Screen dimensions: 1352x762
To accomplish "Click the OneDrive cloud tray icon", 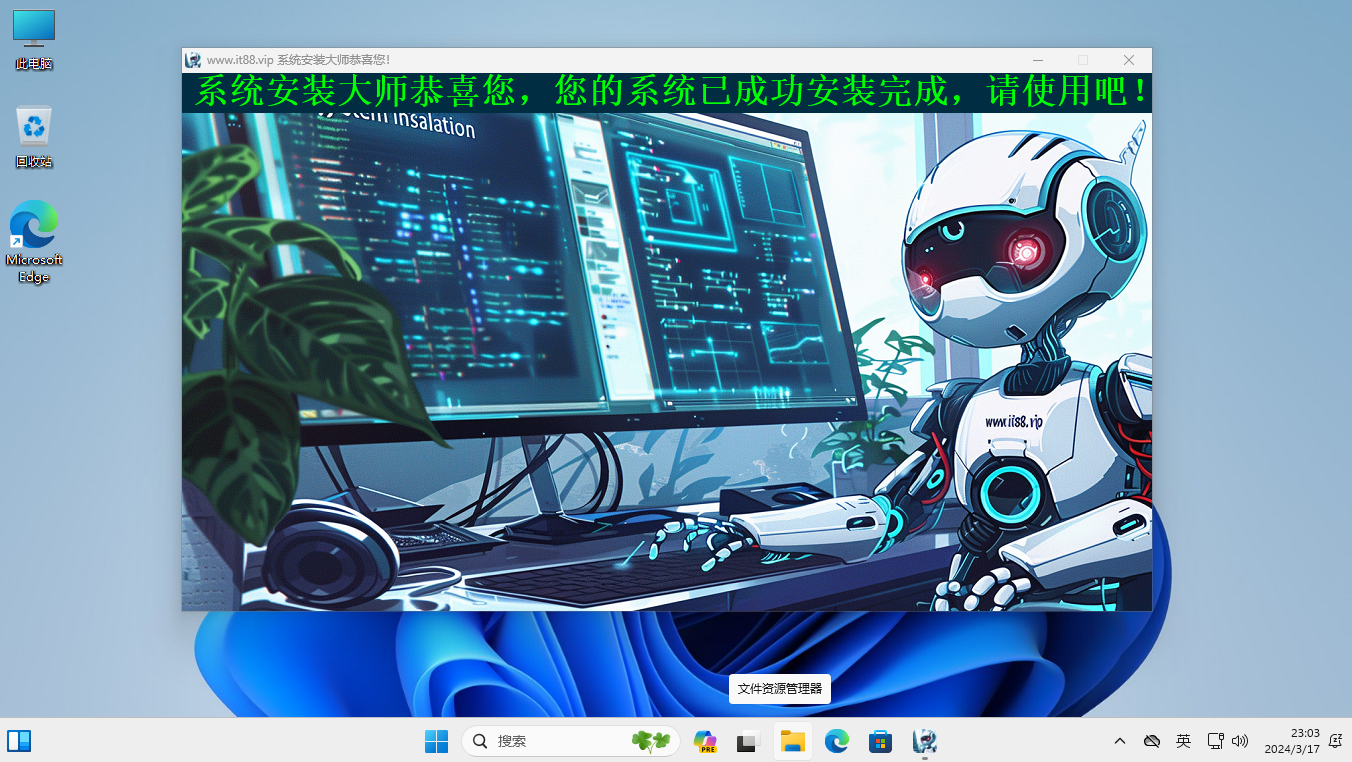I will coord(1152,741).
